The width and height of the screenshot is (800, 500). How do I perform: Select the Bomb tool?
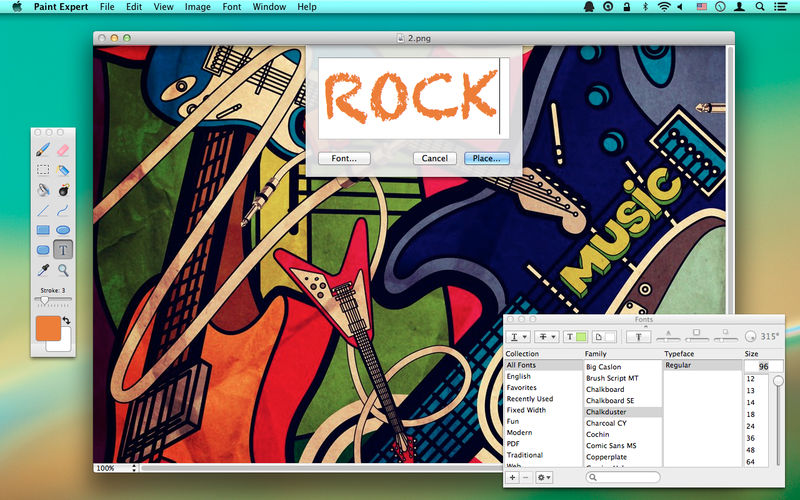tap(63, 190)
